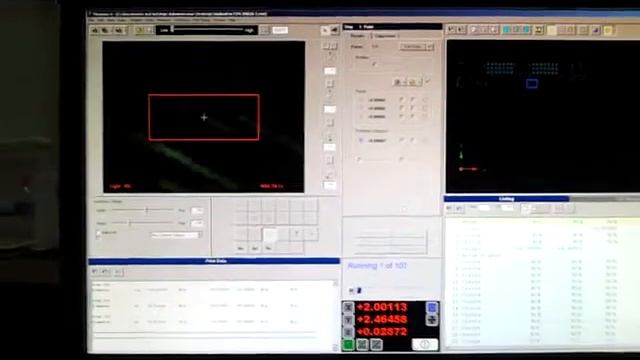Click the white crosshair in the video view
The width and height of the screenshot is (640, 360).
[x=204, y=118]
